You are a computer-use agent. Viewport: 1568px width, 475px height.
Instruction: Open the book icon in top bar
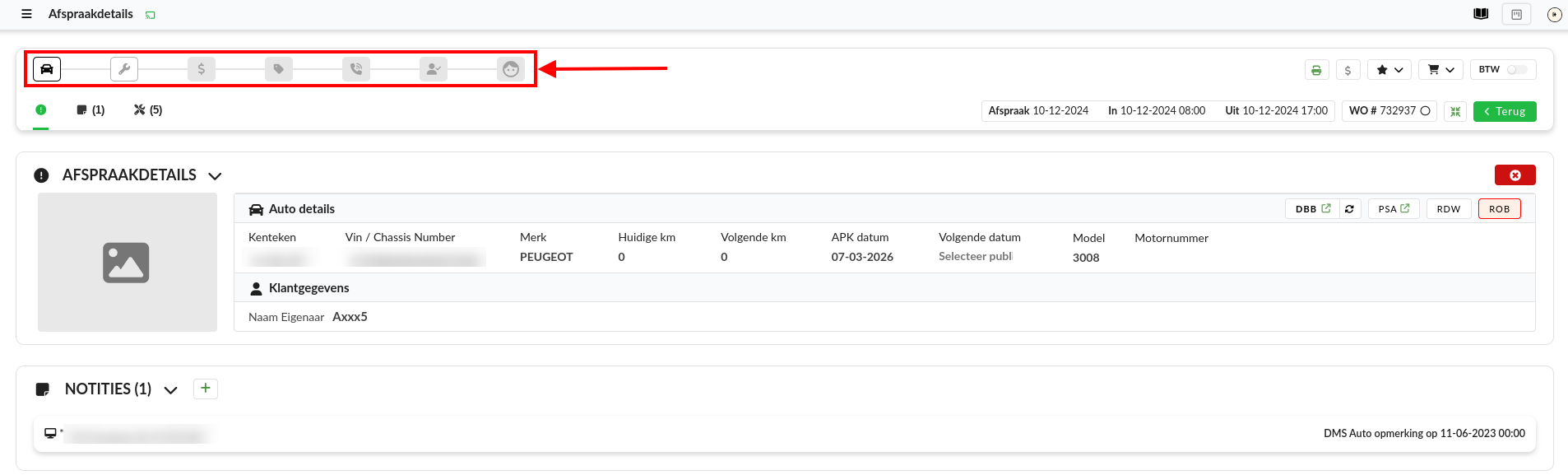pos(1481,14)
